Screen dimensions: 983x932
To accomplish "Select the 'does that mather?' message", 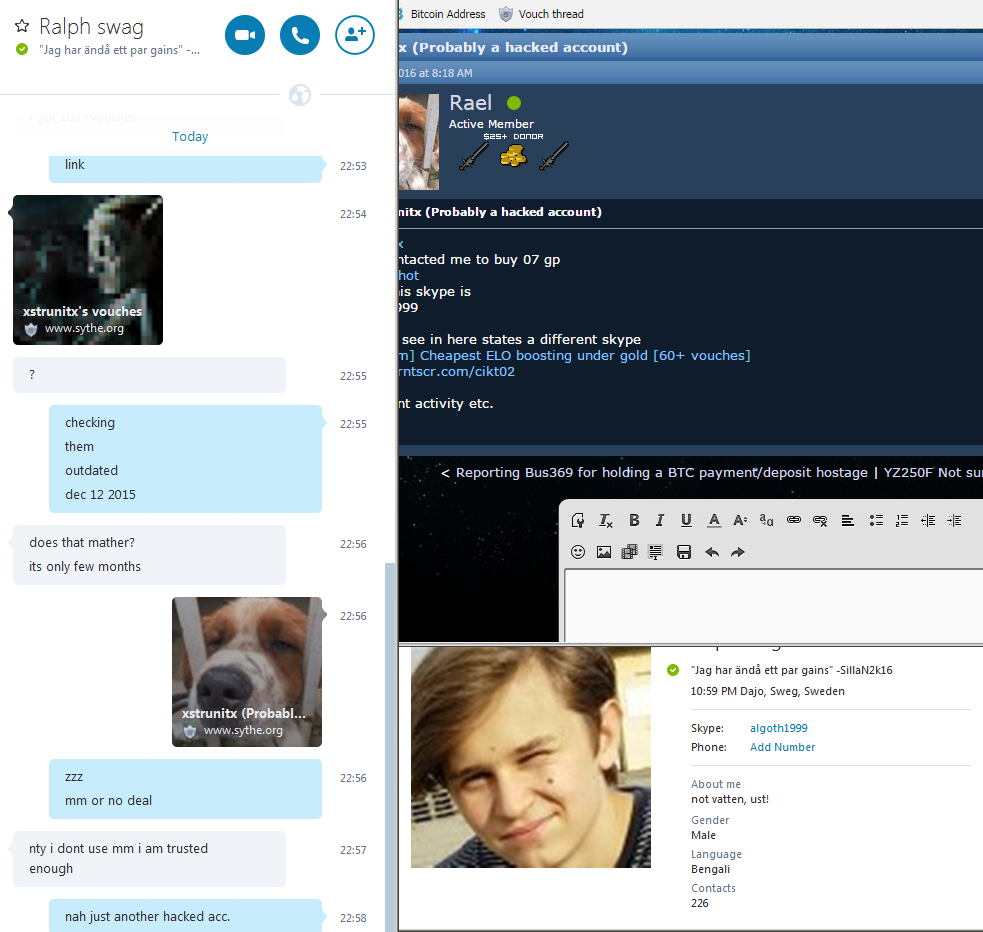I will pos(81,542).
